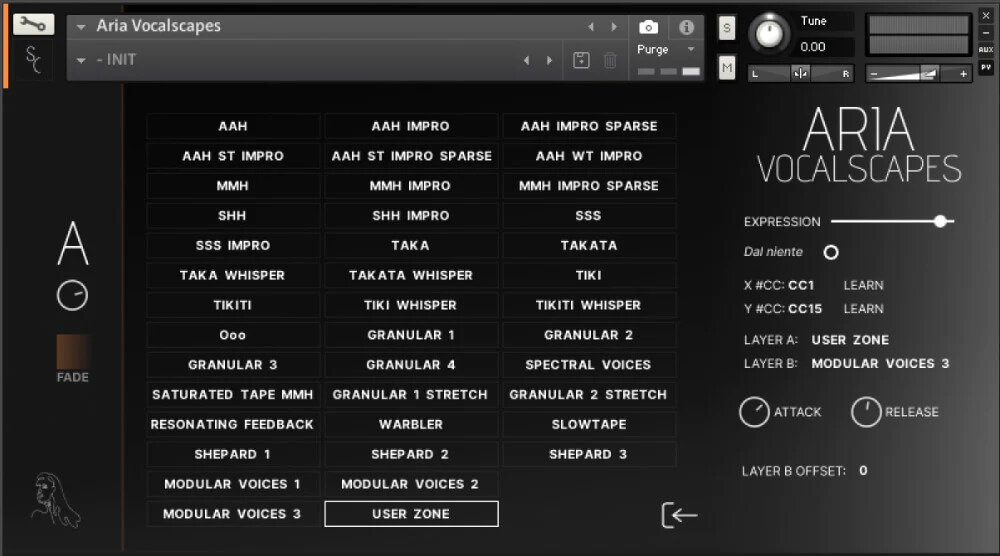Select layer A icon on left

point(73,243)
